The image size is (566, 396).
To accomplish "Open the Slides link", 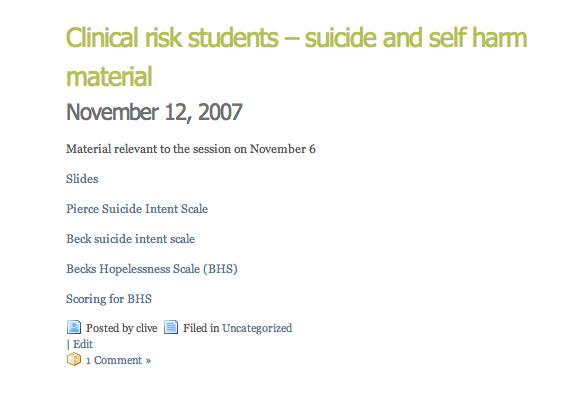I will click(x=82, y=179).
